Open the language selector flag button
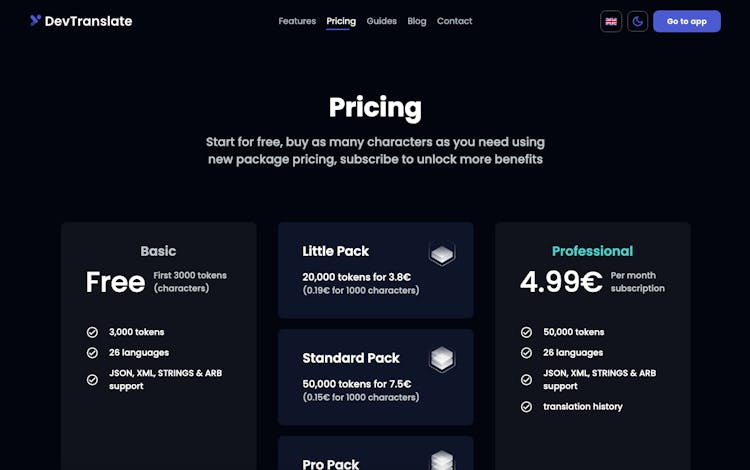 click(611, 21)
